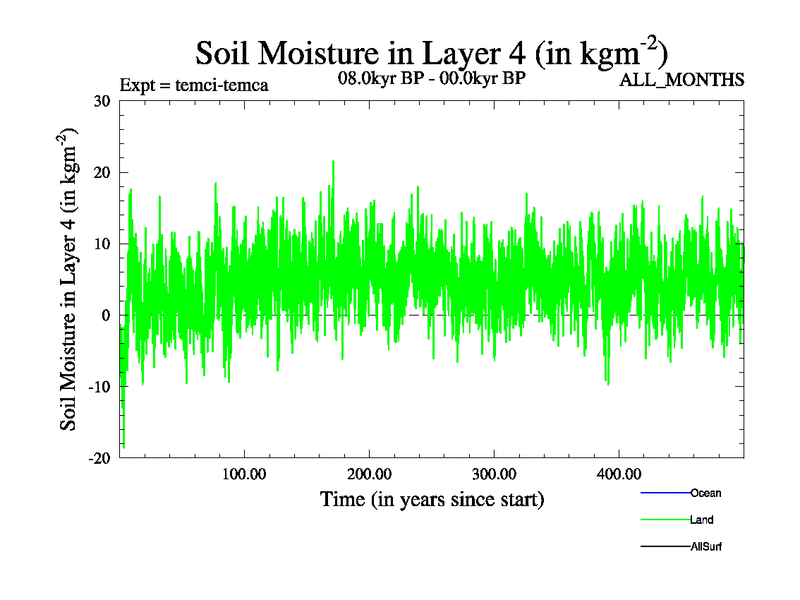Click the green Land legend line
This screenshot has height=600, width=800.
(x=665, y=520)
